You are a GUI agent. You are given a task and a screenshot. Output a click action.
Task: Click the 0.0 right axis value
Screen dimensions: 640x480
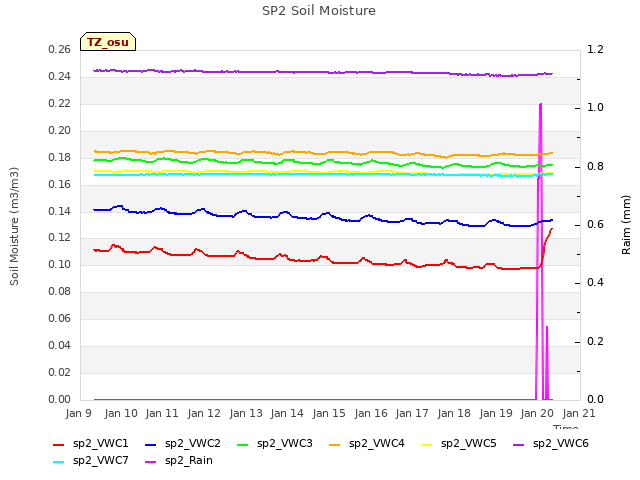(595, 400)
